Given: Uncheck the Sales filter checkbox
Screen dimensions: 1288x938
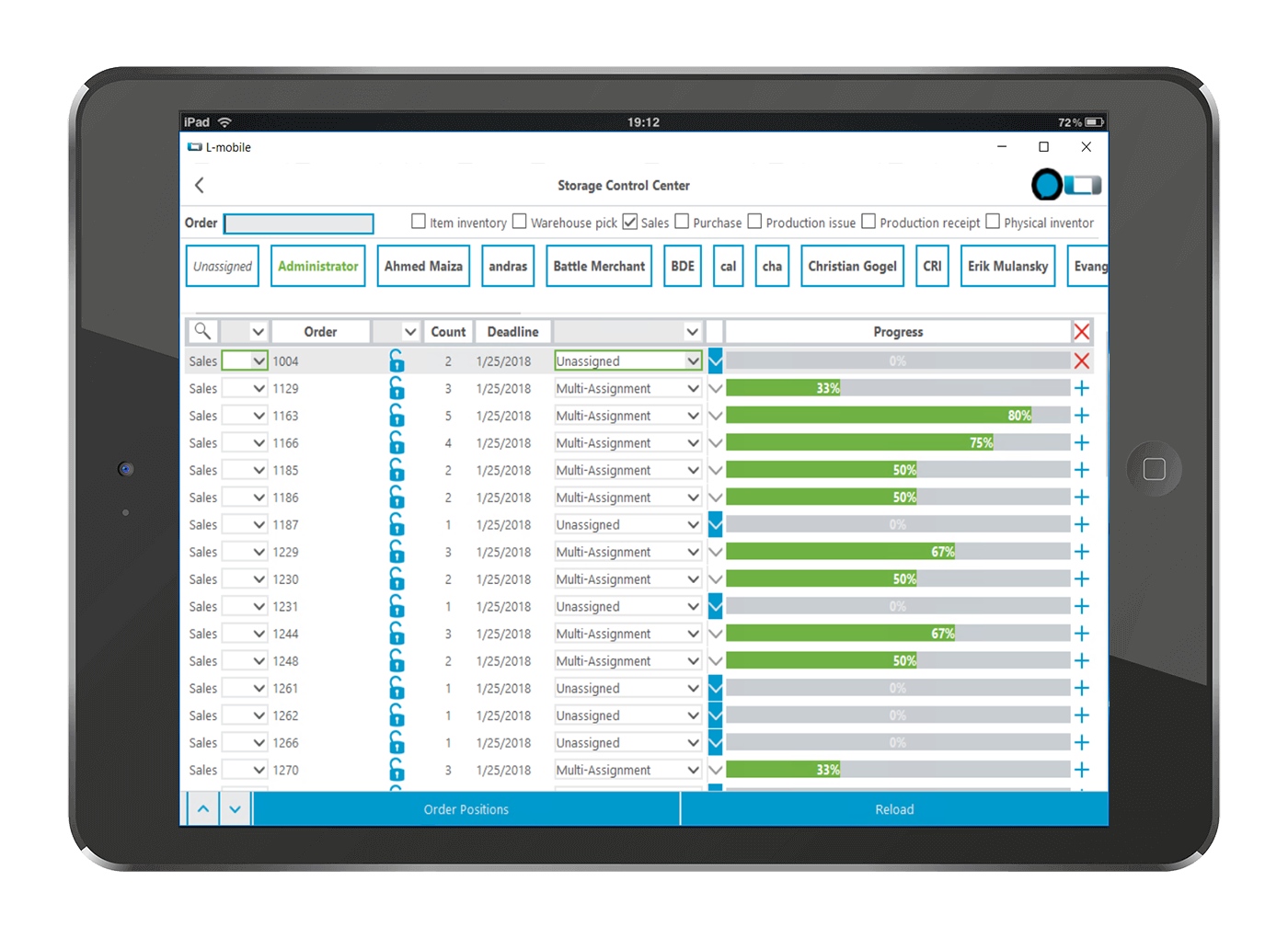Looking at the screenshot, I should tap(630, 222).
